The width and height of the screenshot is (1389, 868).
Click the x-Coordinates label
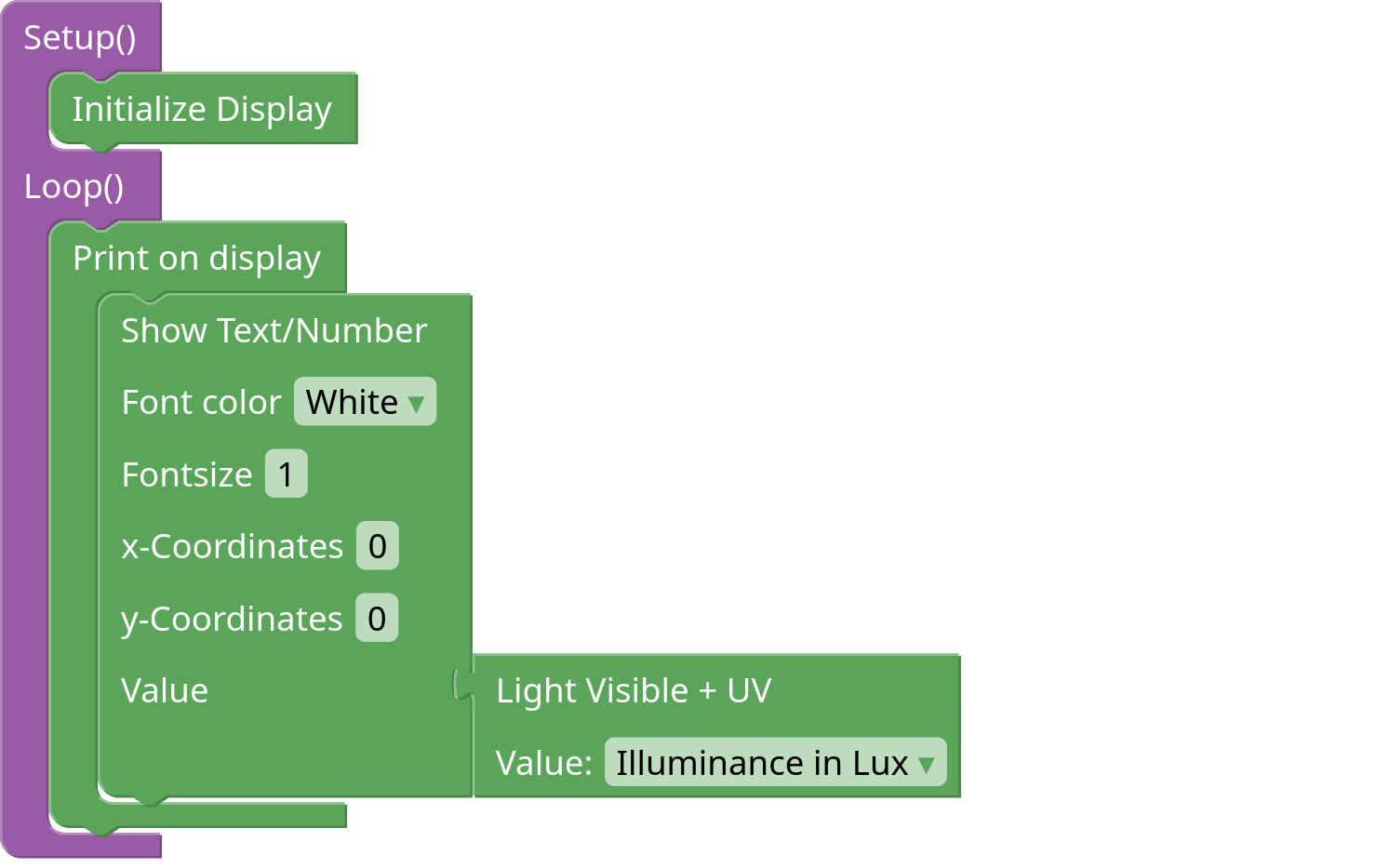[x=232, y=546]
